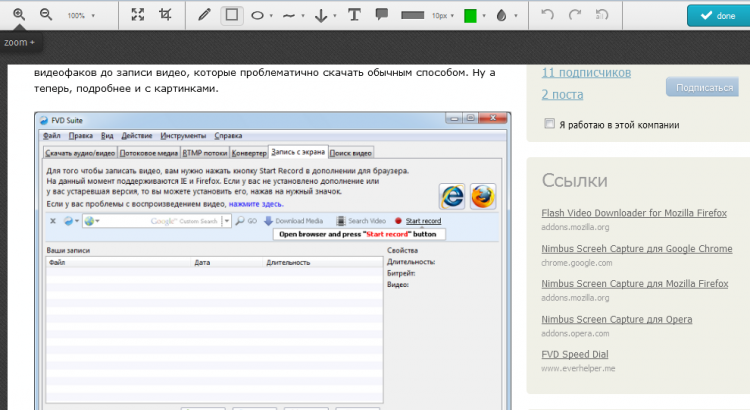
Task: Expand the arrow tool options arrow
Action: (334, 16)
